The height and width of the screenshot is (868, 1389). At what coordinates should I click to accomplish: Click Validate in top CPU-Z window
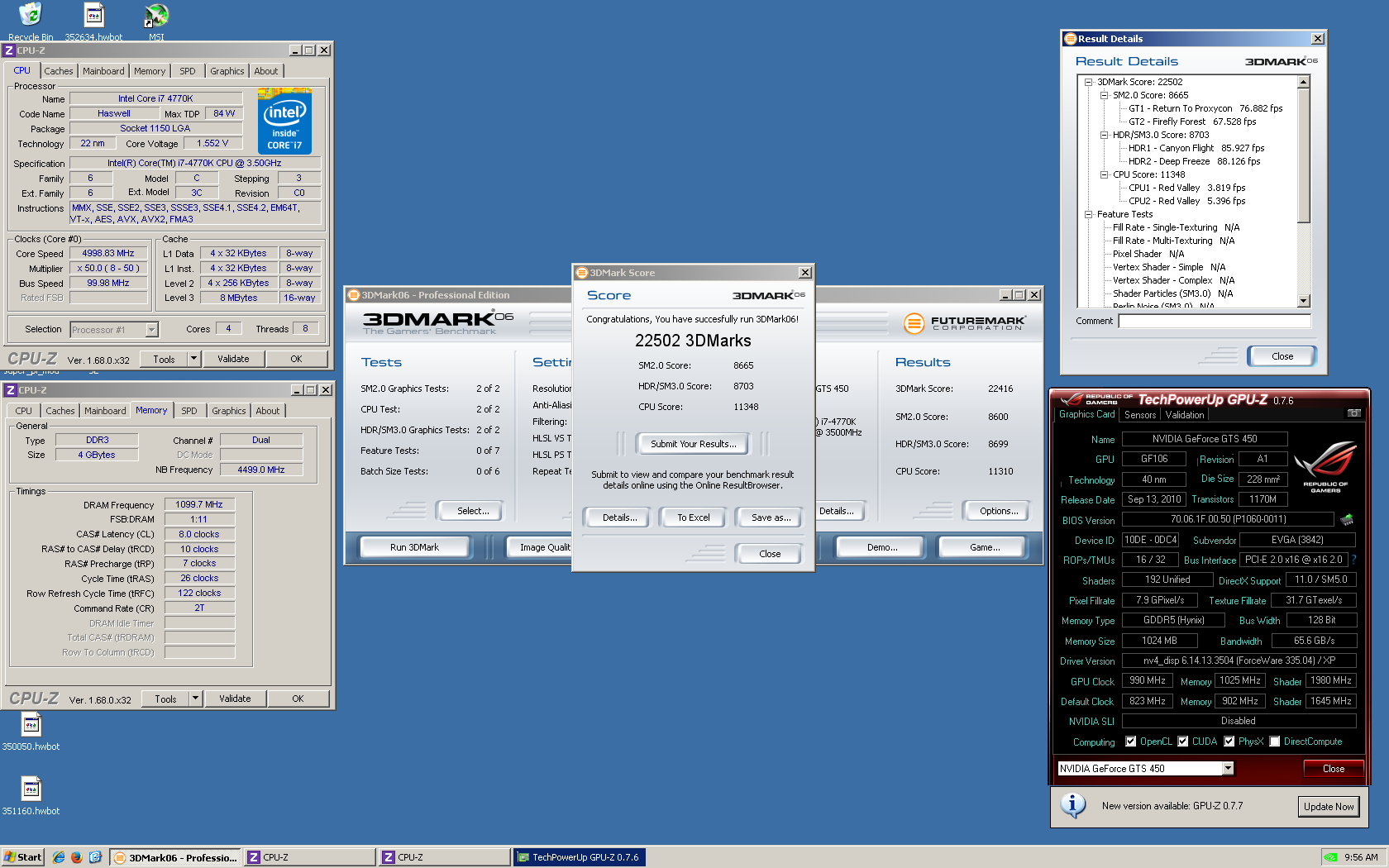233,359
